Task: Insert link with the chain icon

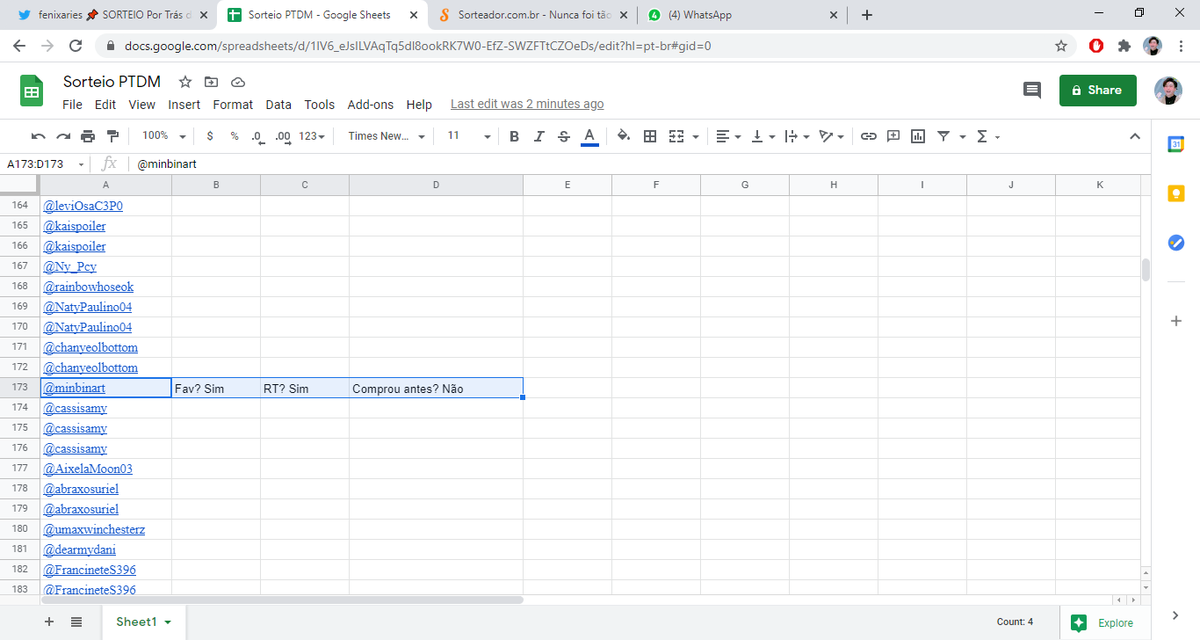Action: (x=869, y=136)
